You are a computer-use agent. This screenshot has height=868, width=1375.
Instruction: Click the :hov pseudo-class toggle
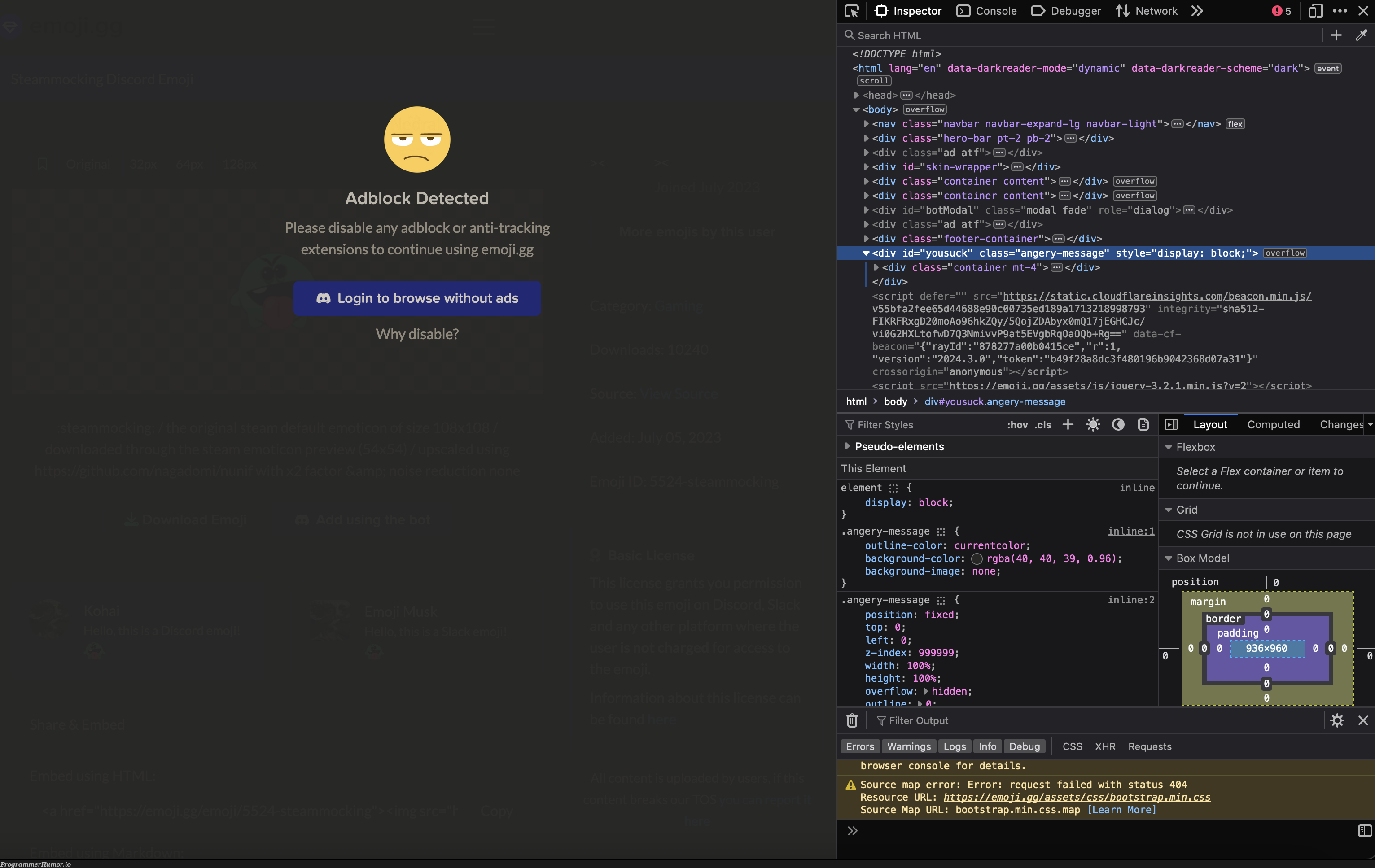click(x=1017, y=425)
